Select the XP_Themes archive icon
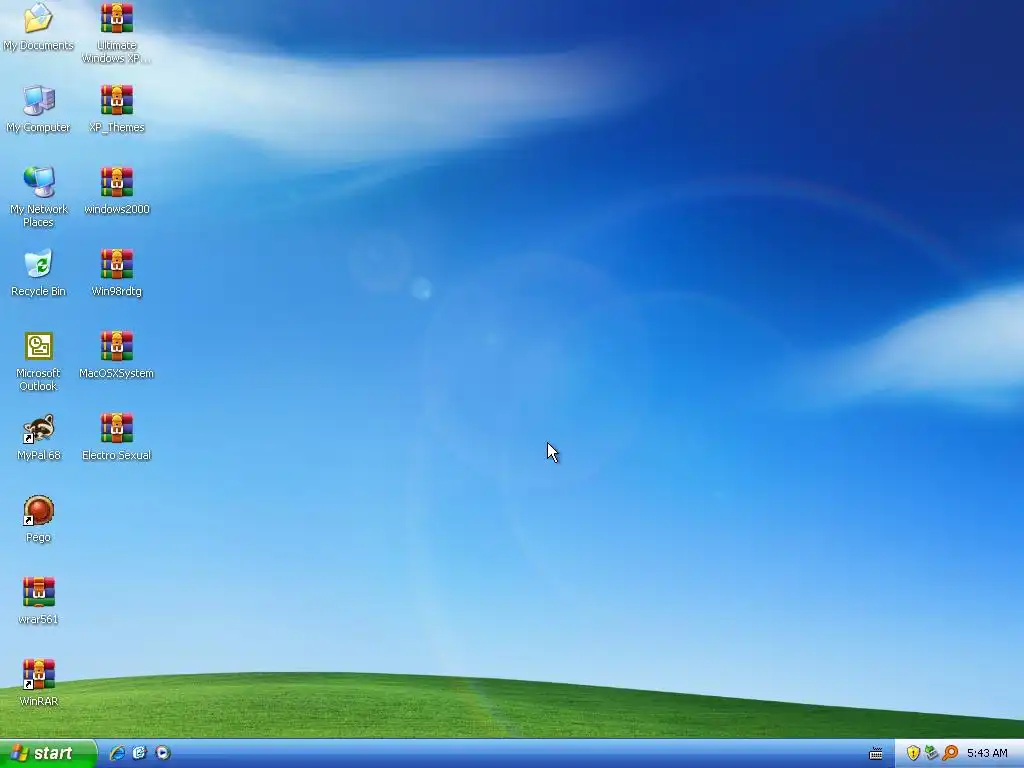The width and height of the screenshot is (1024, 768). point(117,109)
